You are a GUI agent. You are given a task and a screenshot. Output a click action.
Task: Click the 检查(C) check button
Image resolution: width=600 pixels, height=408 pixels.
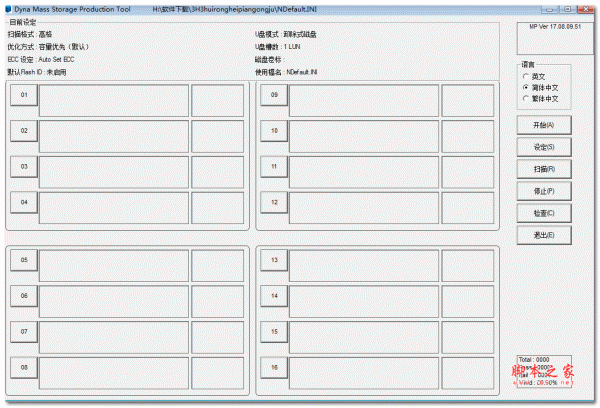click(544, 213)
